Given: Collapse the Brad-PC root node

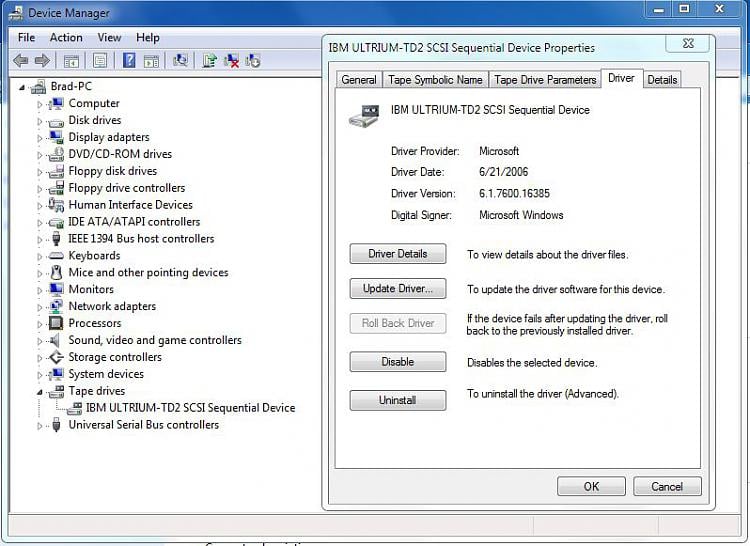Looking at the screenshot, I should click(21, 87).
